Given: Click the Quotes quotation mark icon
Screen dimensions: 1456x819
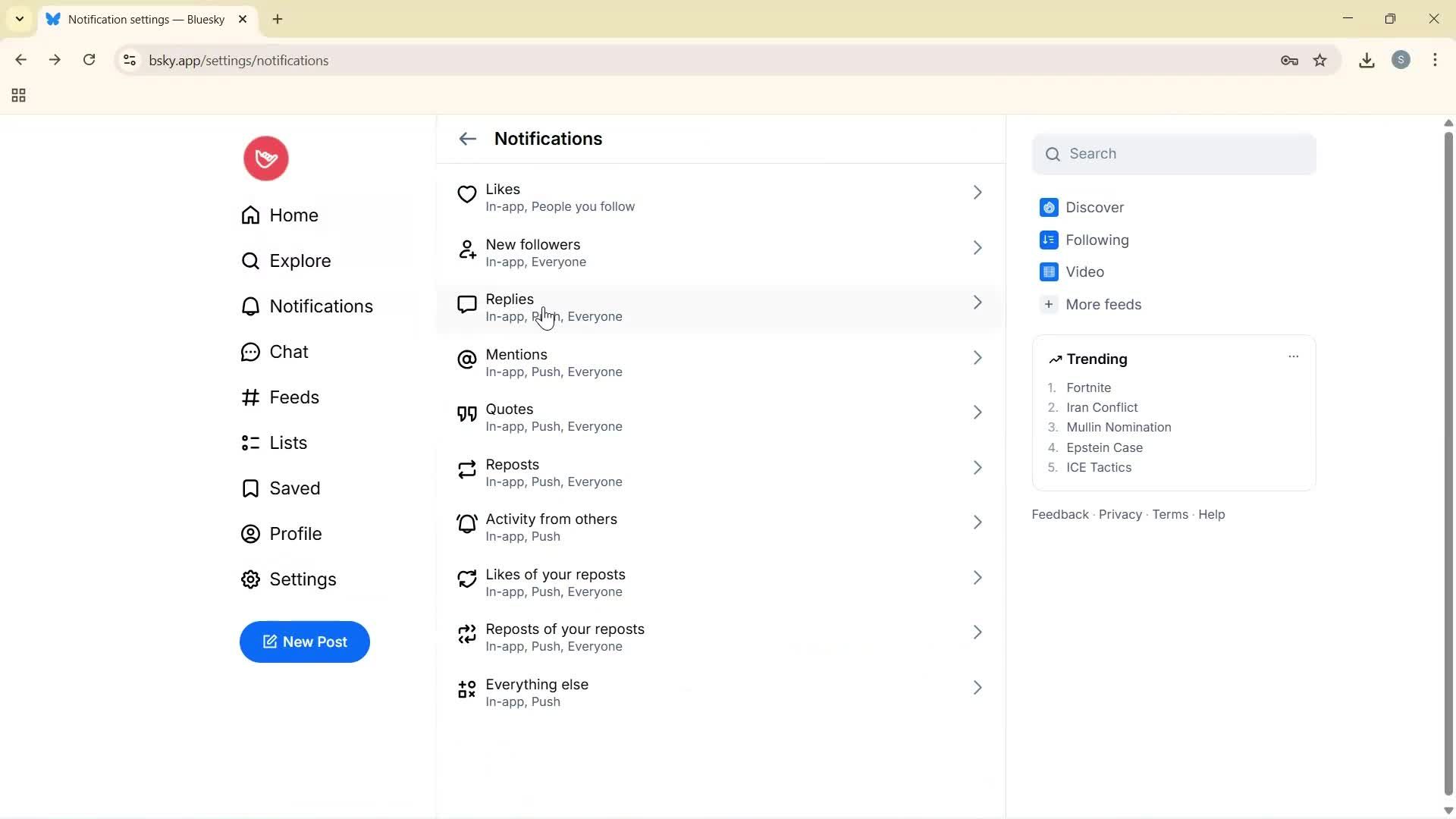Looking at the screenshot, I should click(467, 415).
